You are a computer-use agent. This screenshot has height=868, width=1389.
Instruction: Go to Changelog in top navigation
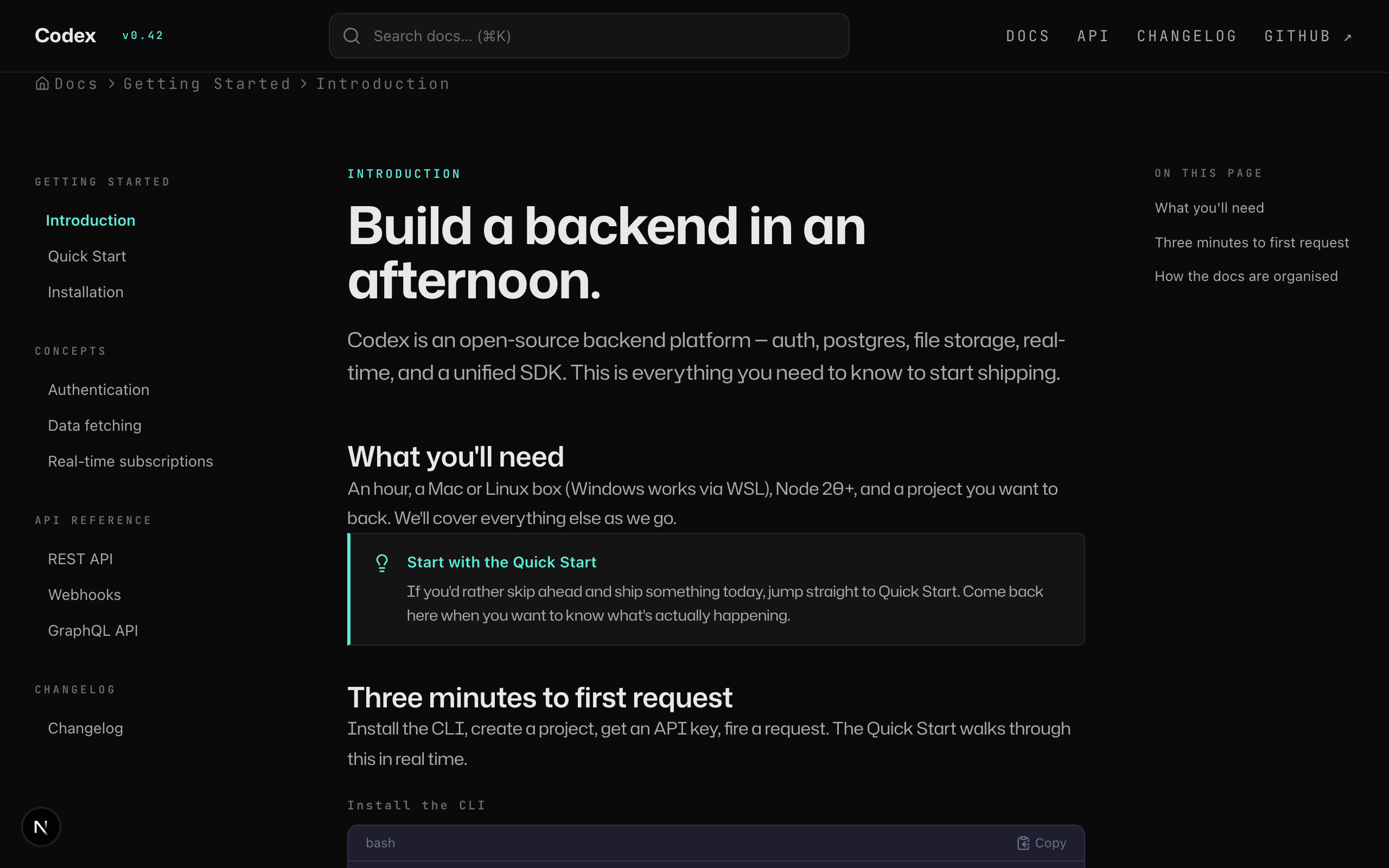coord(1187,36)
